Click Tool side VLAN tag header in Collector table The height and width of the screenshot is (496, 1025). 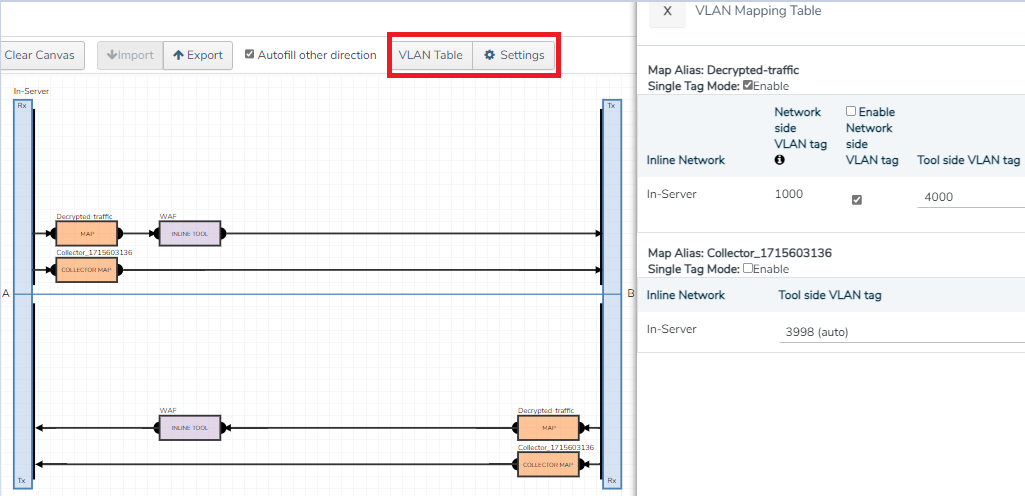[x=830, y=295]
